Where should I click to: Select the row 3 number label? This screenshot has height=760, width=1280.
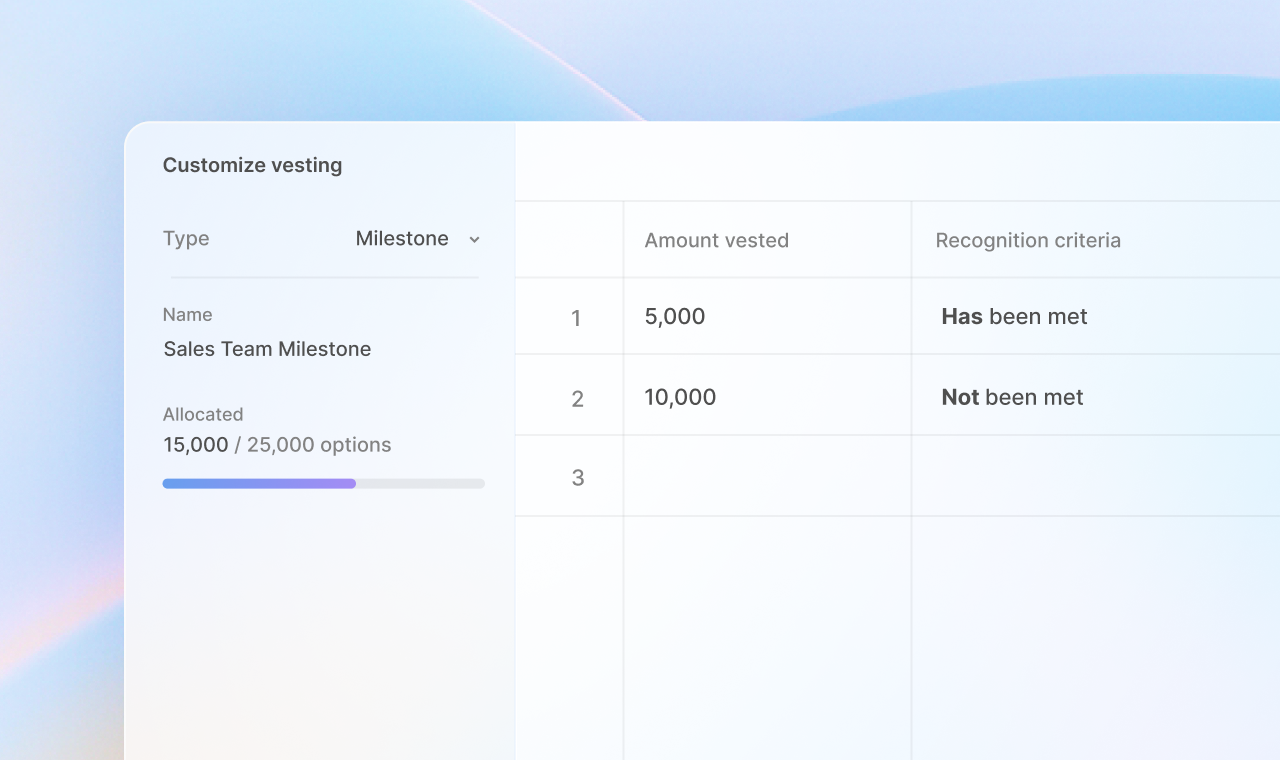(578, 478)
